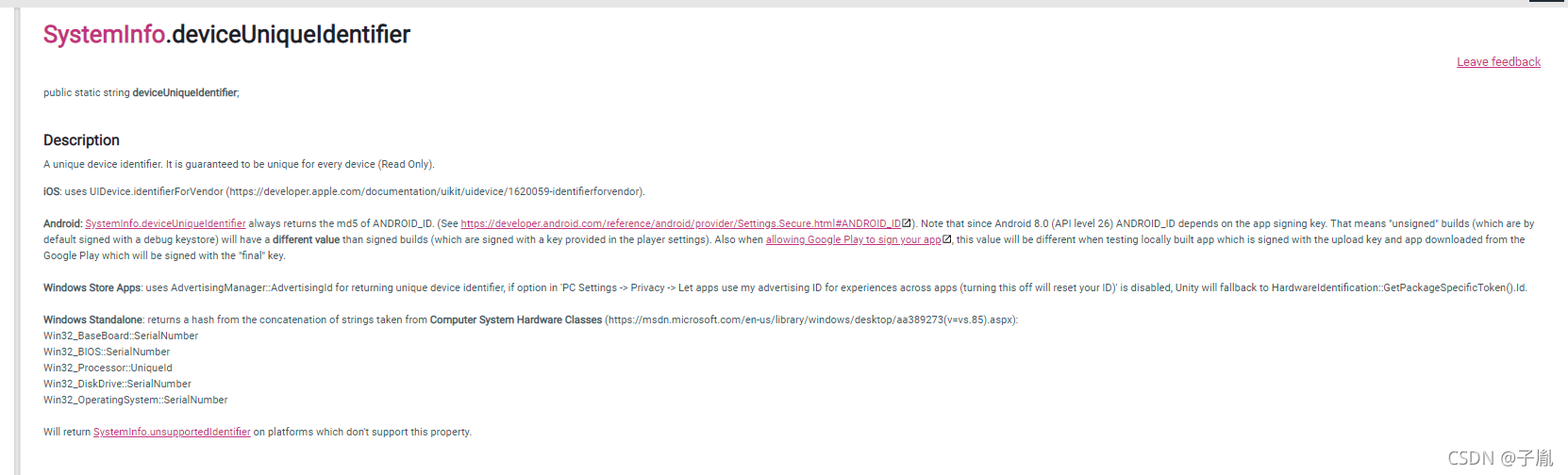The height and width of the screenshot is (475, 1568).
Task: Click the iOS bold label
Action: pyautogui.click(x=52, y=191)
